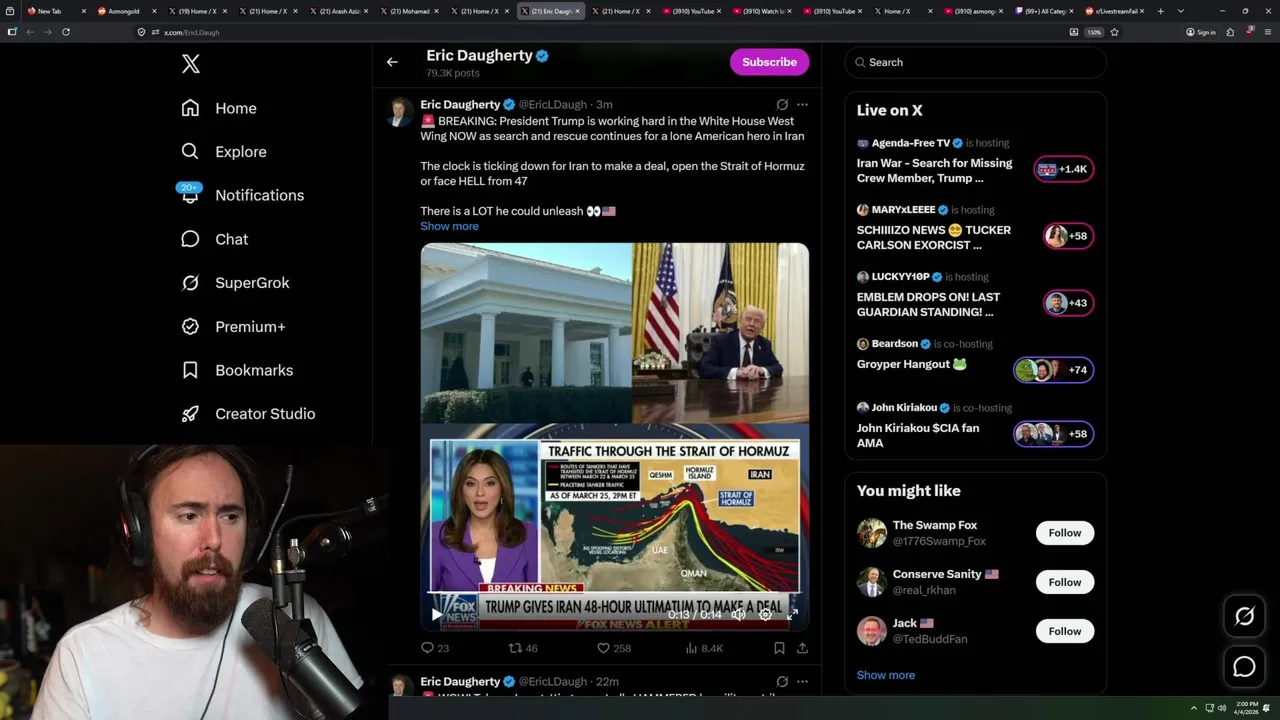Open the more options menu on the 22m post

coord(802,681)
